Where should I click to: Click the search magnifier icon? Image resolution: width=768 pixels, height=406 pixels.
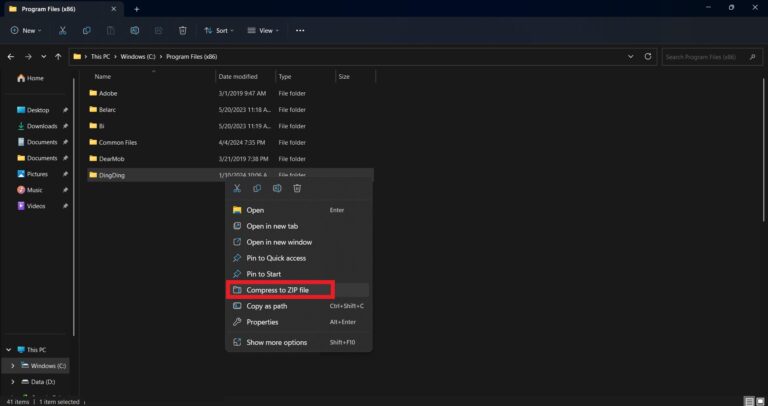tap(753, 57)
